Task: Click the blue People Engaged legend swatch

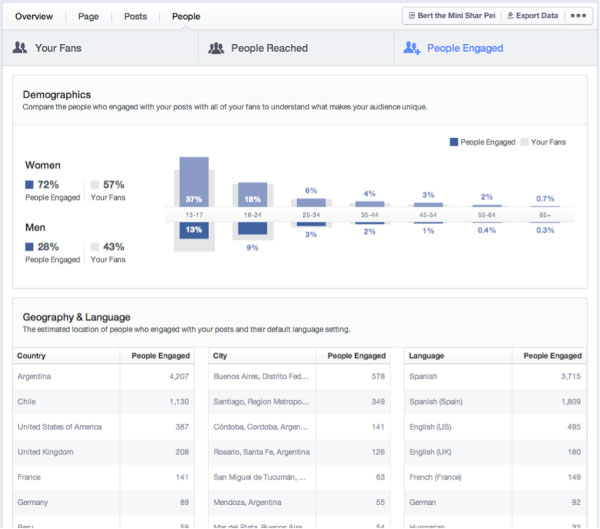Action: (x=454, y=142)
